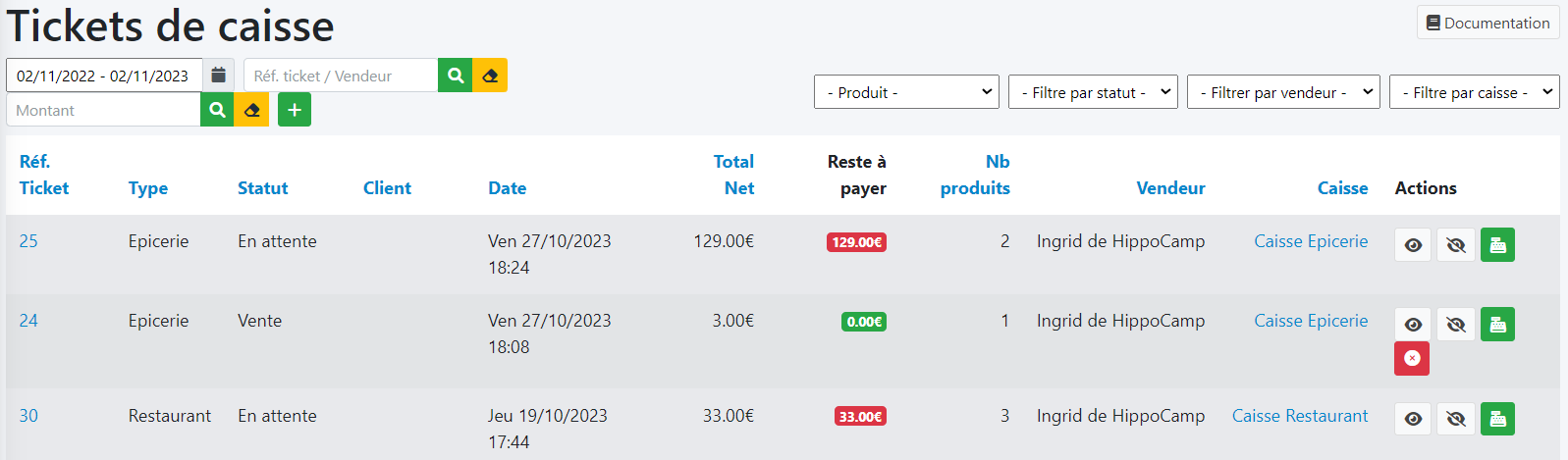1568x460 pixels.
Task: Hide ticket 30 using crossed-eye icon
Action: tap(1456, 419)
